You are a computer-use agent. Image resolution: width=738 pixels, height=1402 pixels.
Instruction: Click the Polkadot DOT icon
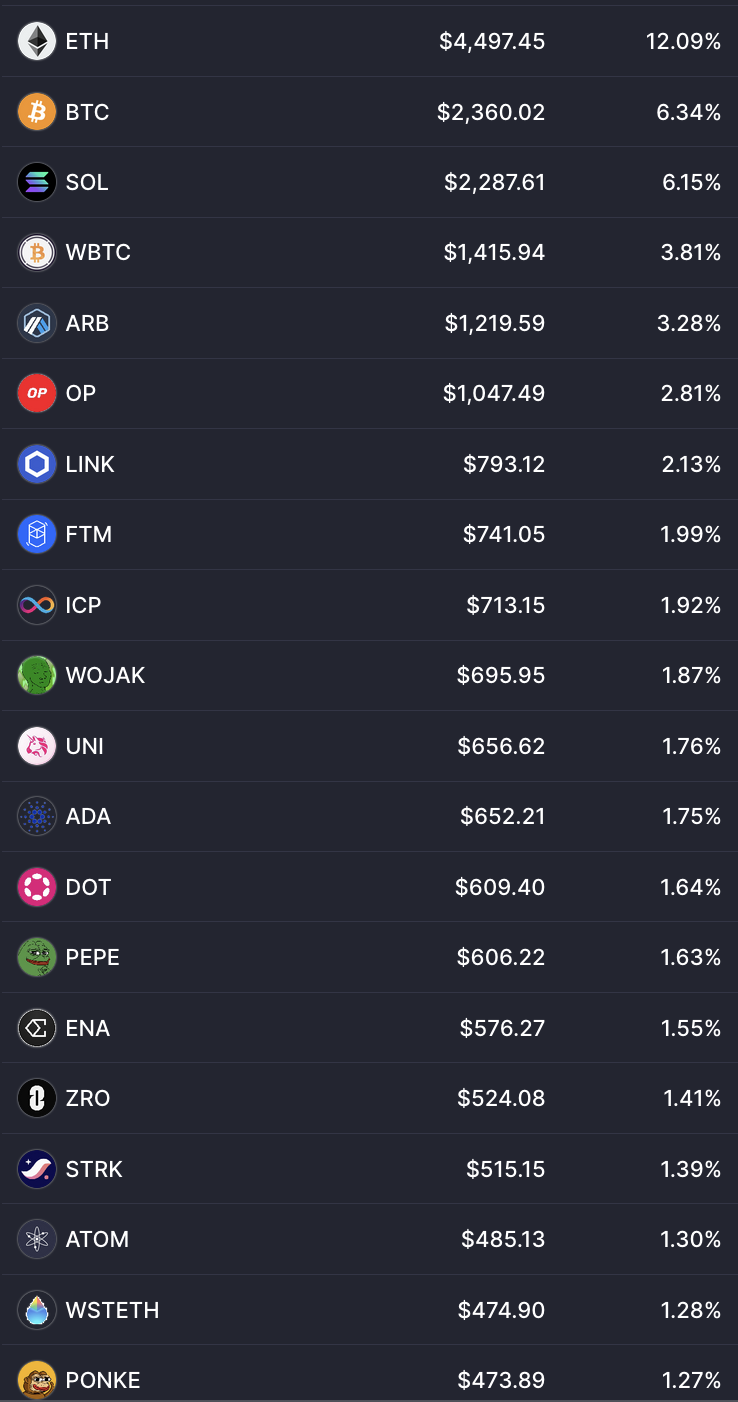pos(37,887)
